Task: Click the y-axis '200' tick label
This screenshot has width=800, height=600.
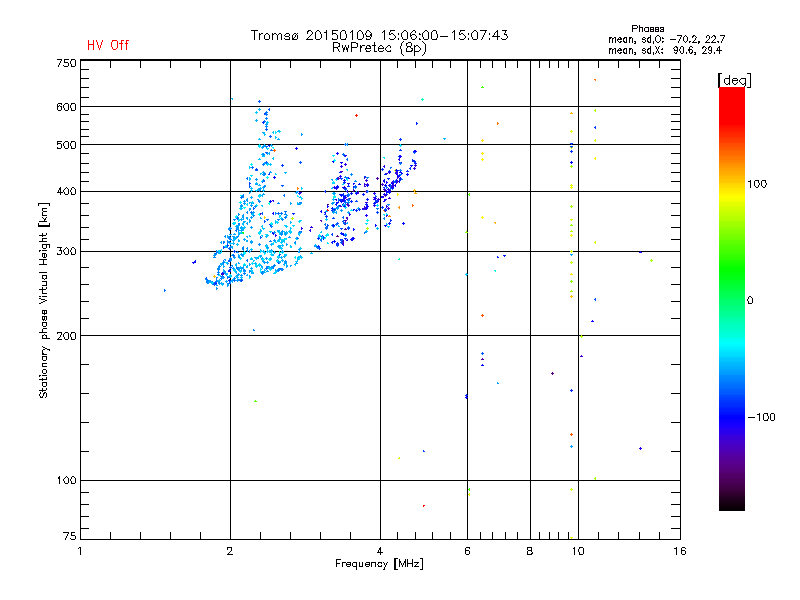Action: point(66,336)
